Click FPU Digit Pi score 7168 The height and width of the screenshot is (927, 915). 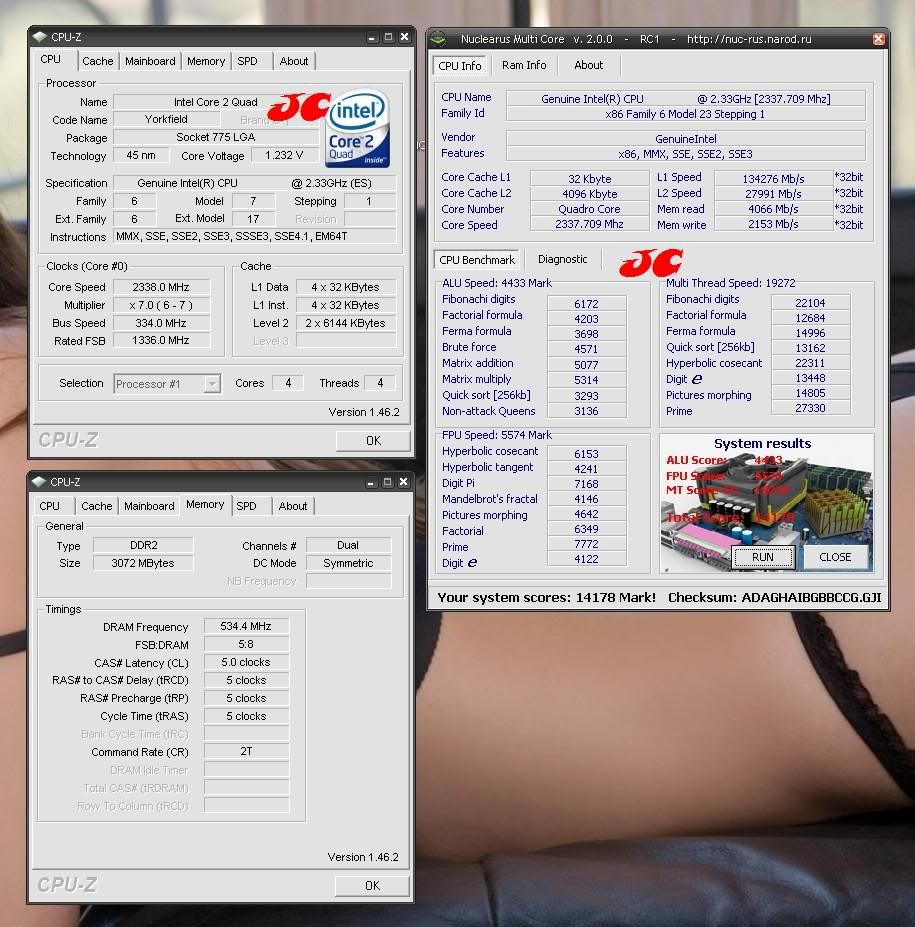(586, 484)
